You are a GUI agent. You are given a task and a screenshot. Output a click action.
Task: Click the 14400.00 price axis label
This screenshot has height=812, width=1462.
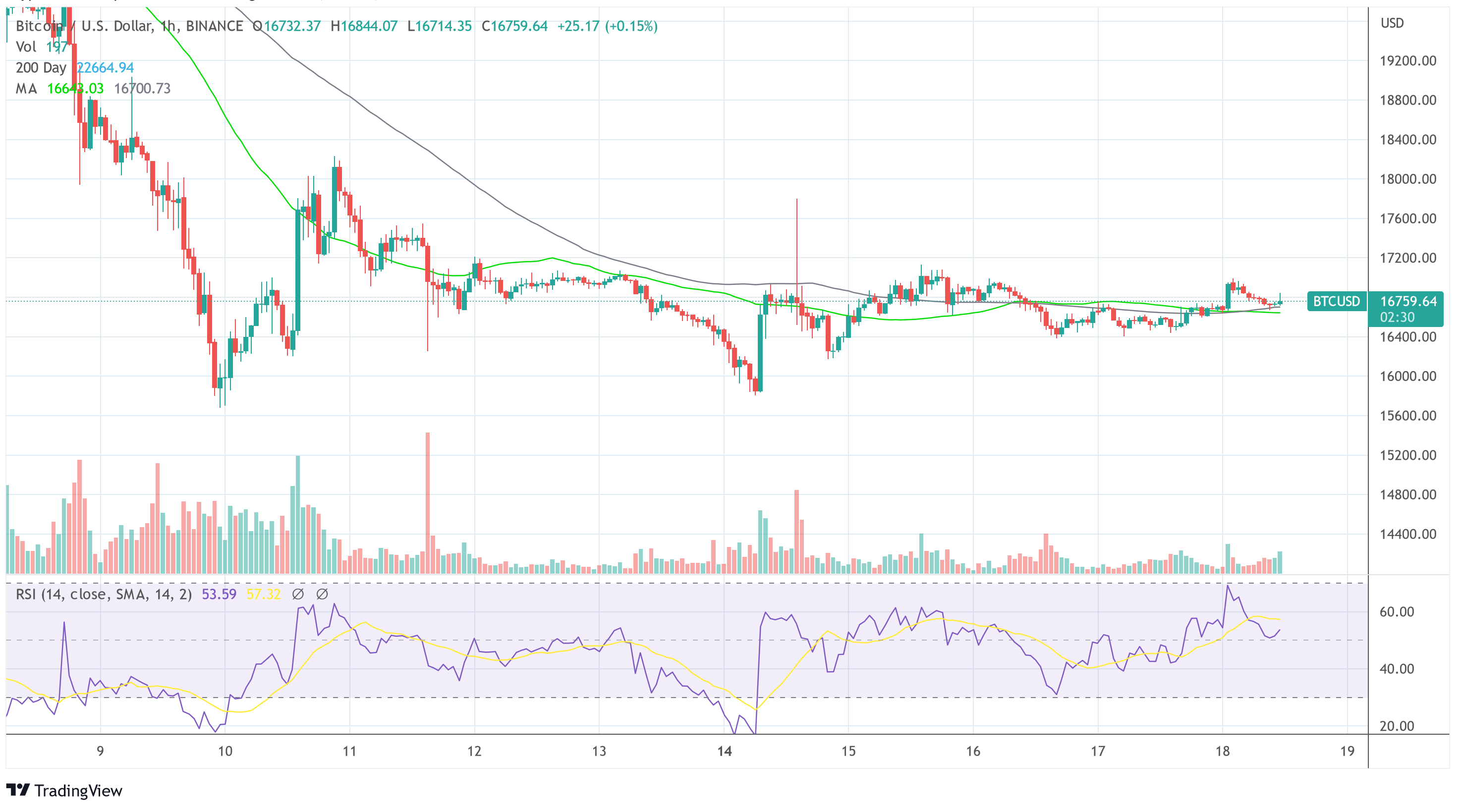pos(1408,534)
